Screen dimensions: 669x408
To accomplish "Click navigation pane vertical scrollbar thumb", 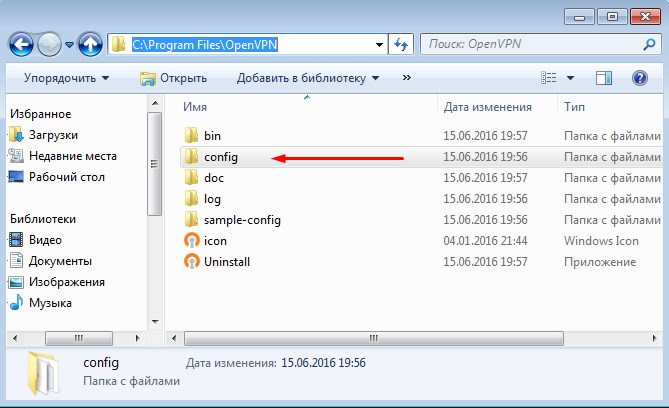I will point(154,164).
